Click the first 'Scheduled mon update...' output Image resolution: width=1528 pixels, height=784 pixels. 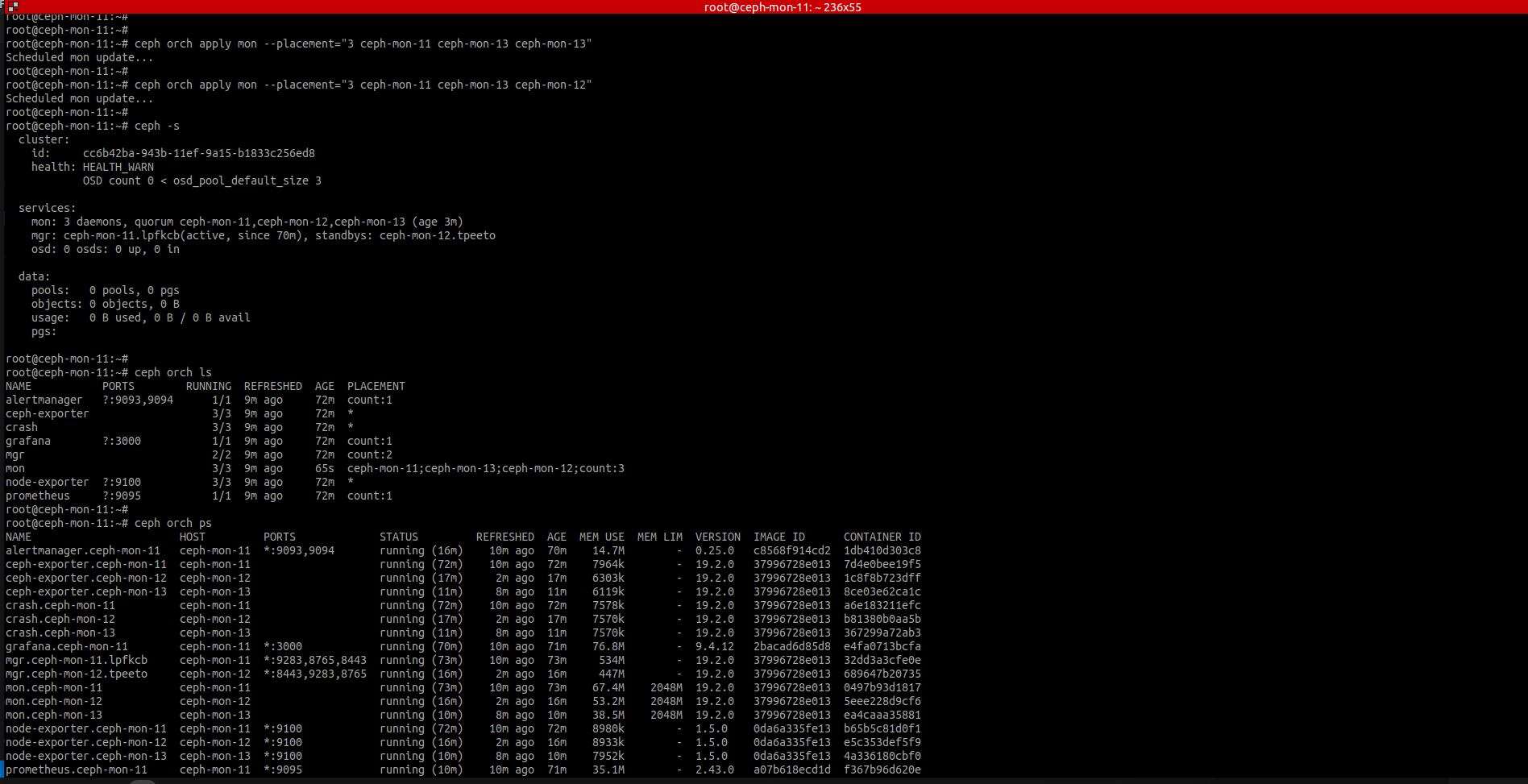pos(80,57)
